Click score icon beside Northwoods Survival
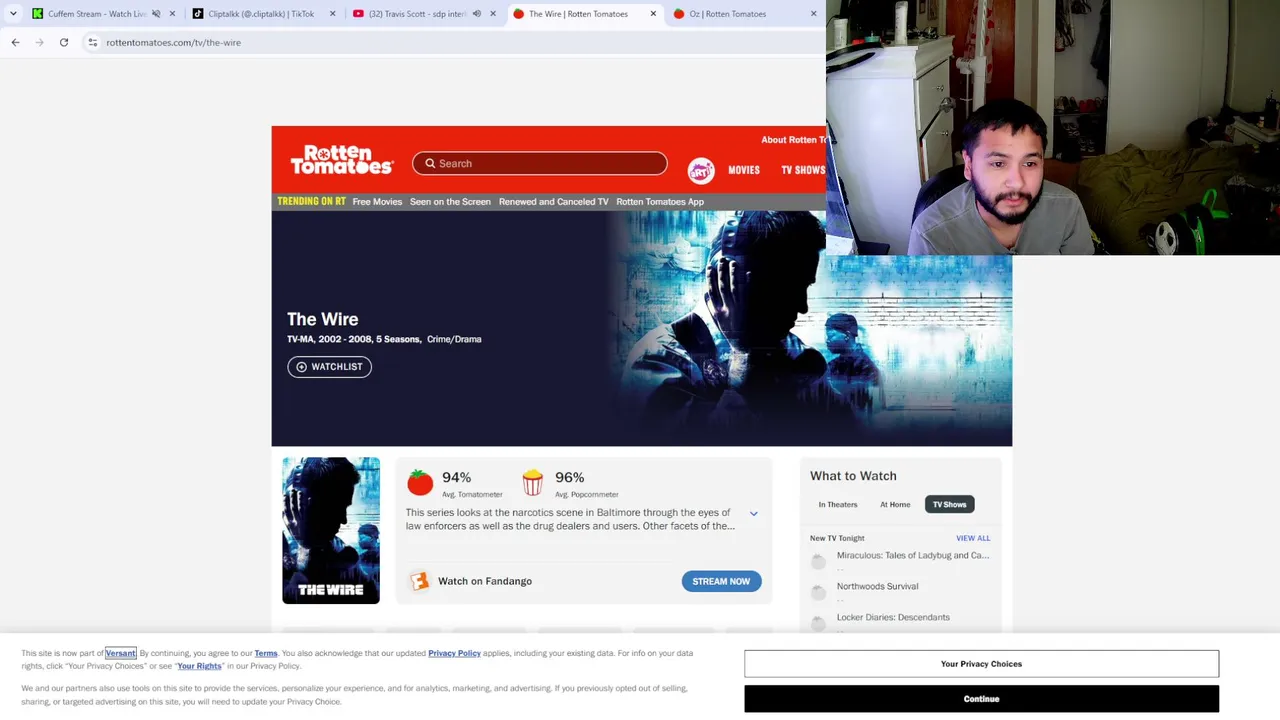1280x720 pixels. point(819,593)
